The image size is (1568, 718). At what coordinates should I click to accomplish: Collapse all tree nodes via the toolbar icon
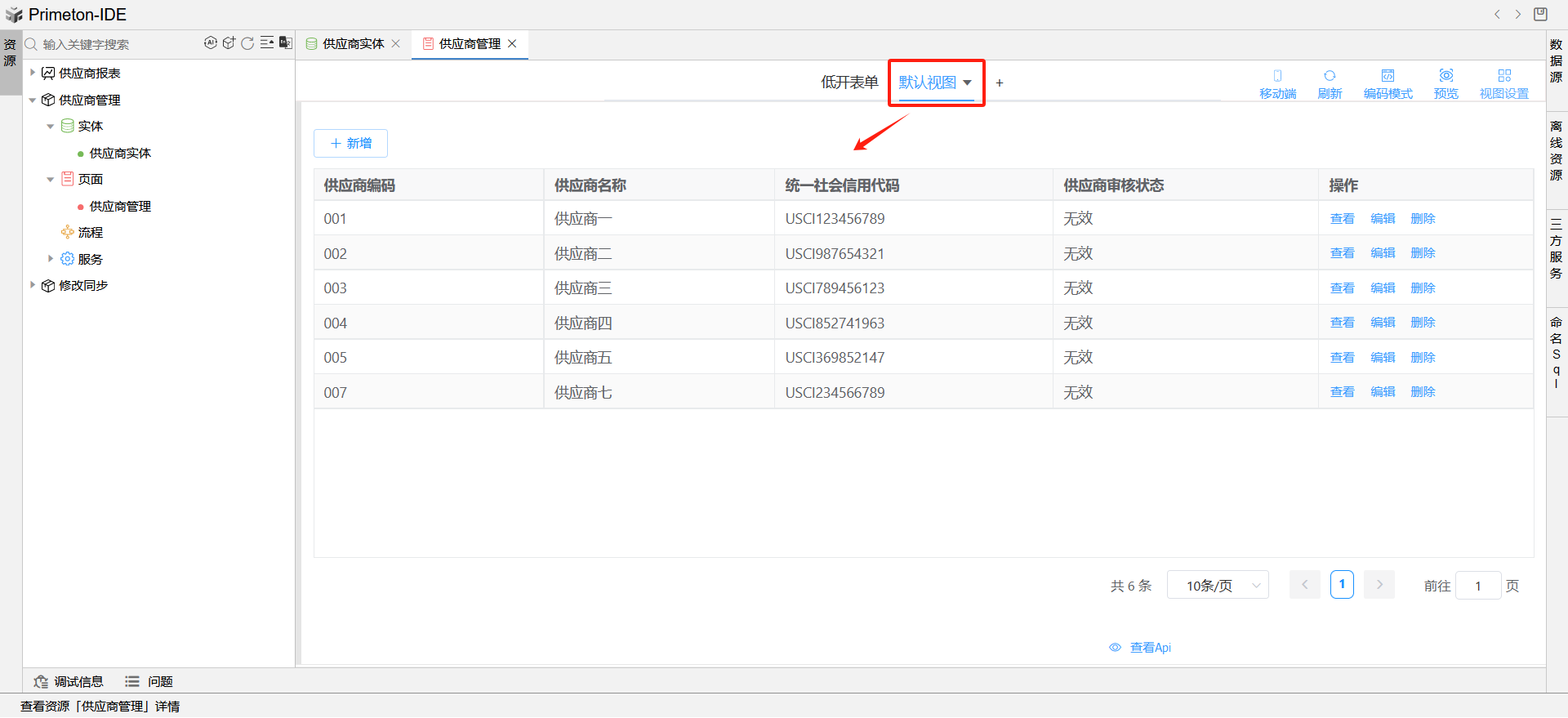point(266,43)
